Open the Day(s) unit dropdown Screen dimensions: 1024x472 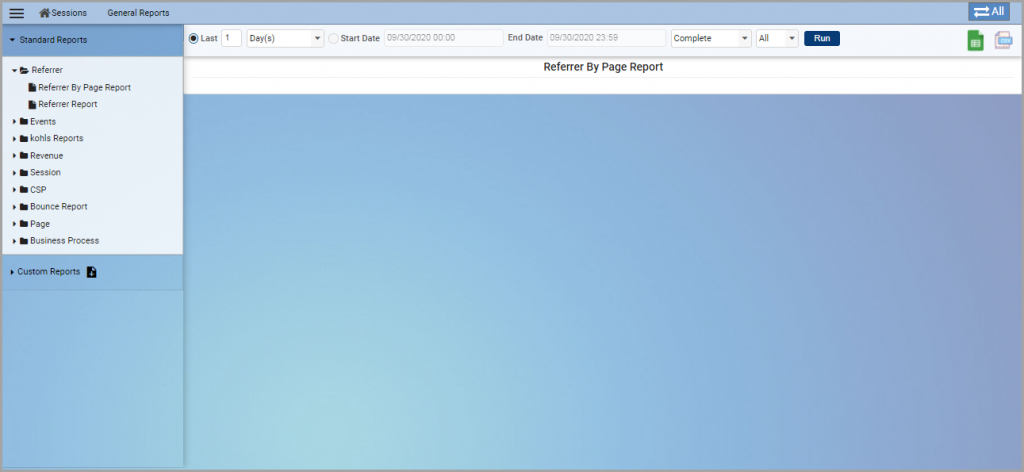[285, 39]
